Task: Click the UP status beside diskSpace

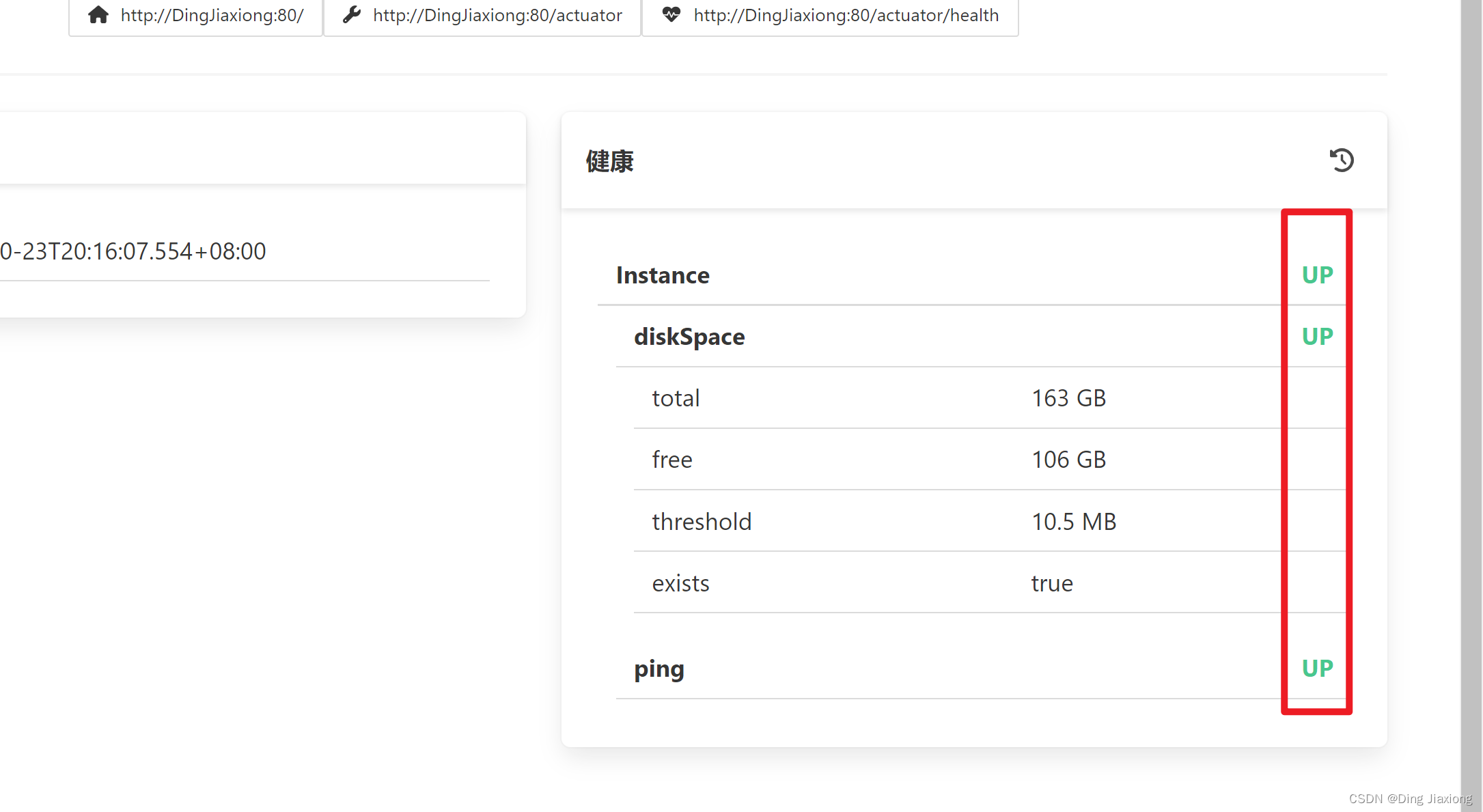Action: pyautogui.click(x=1317, y=337)
